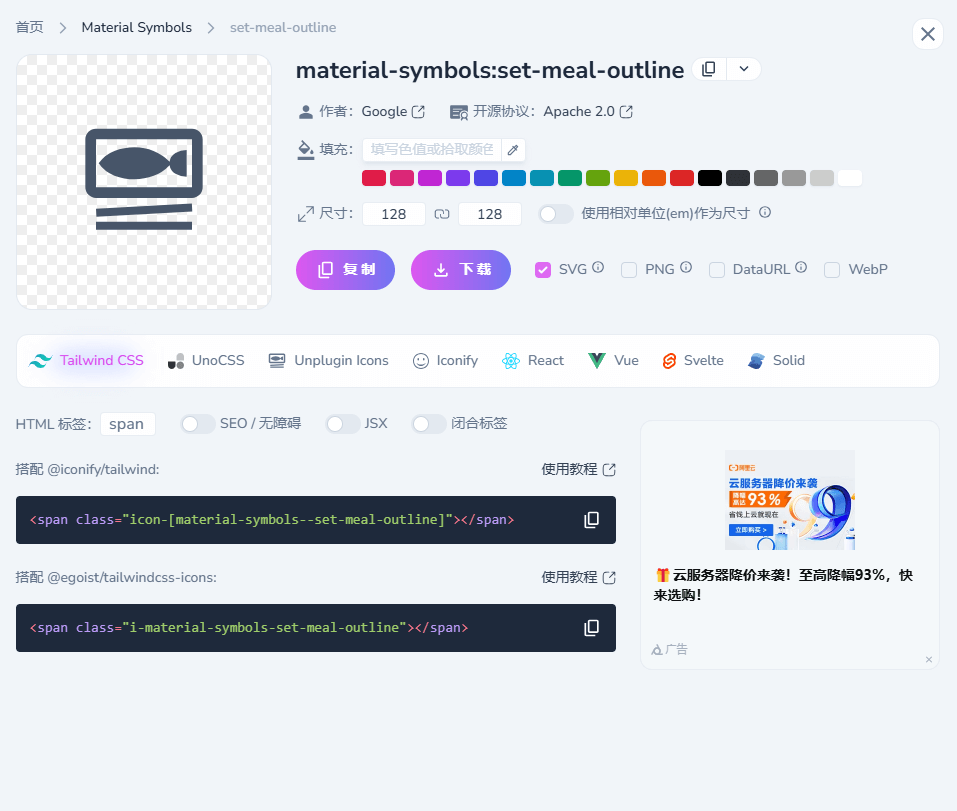Go to 首页 in the breadcrumb
This screenshot has height=811, width=957.
[29, 27]
